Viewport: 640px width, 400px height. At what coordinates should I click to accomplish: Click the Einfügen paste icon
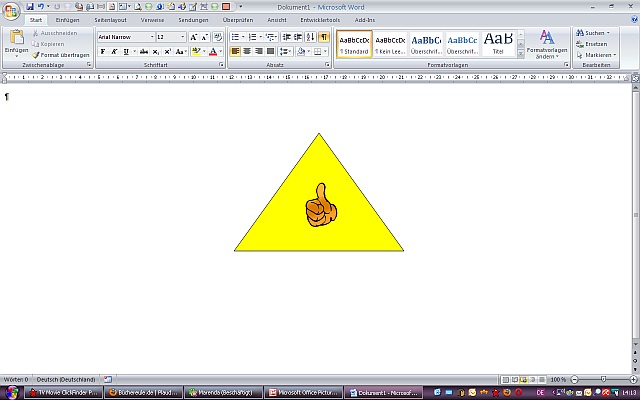[x=16, y=40]
